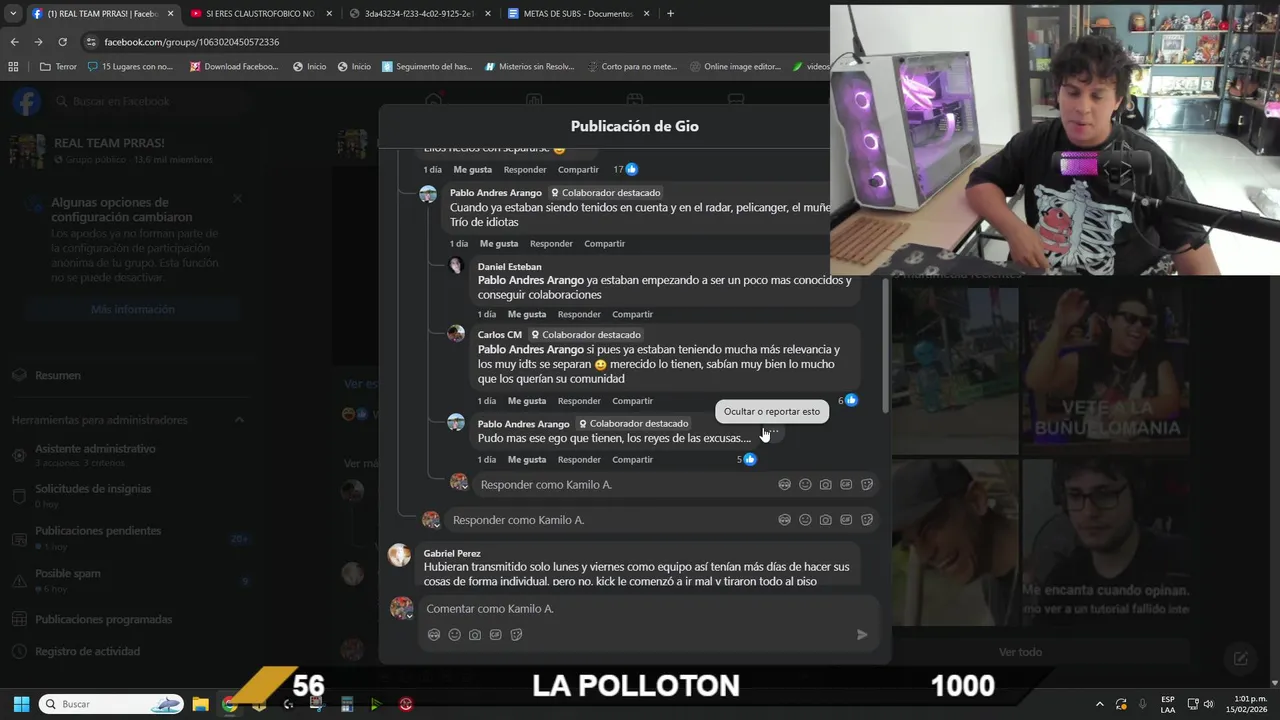Share the 'Pudo mas ese ego' comment
This screenshot has height=720, width=1280.
[632, 460]
